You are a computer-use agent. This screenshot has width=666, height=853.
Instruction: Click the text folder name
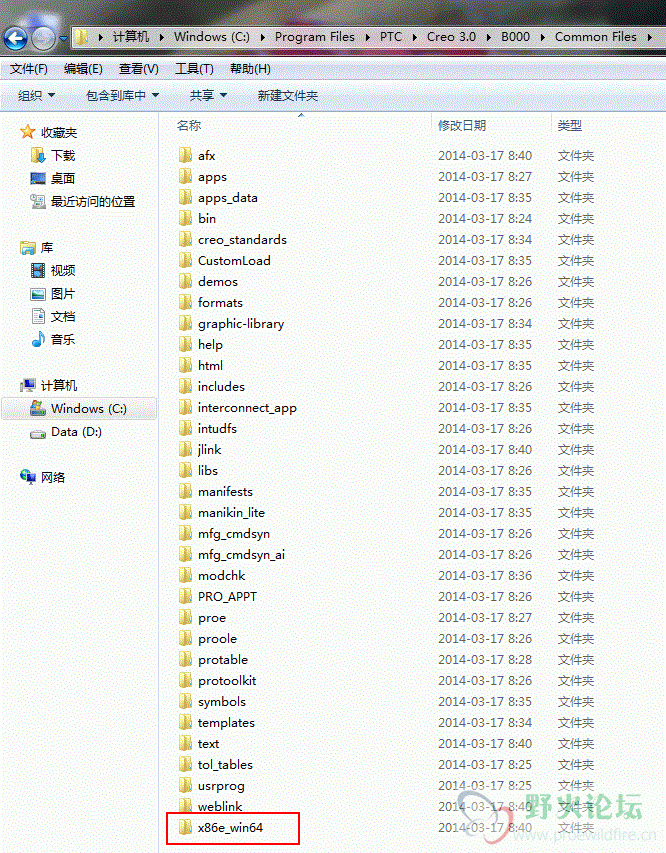point(208,744)
